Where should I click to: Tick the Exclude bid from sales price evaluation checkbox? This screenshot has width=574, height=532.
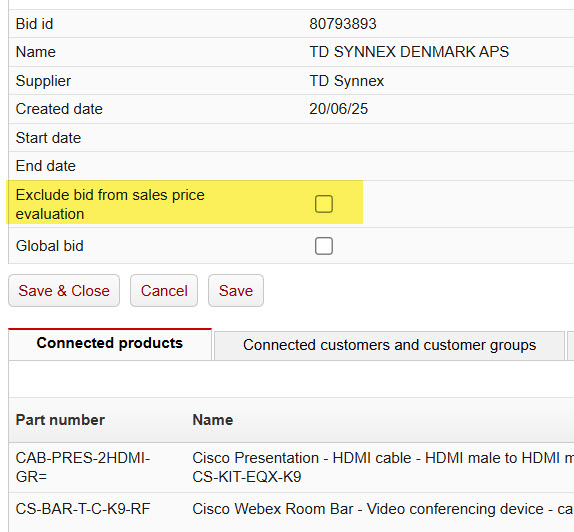click(324, 204)
